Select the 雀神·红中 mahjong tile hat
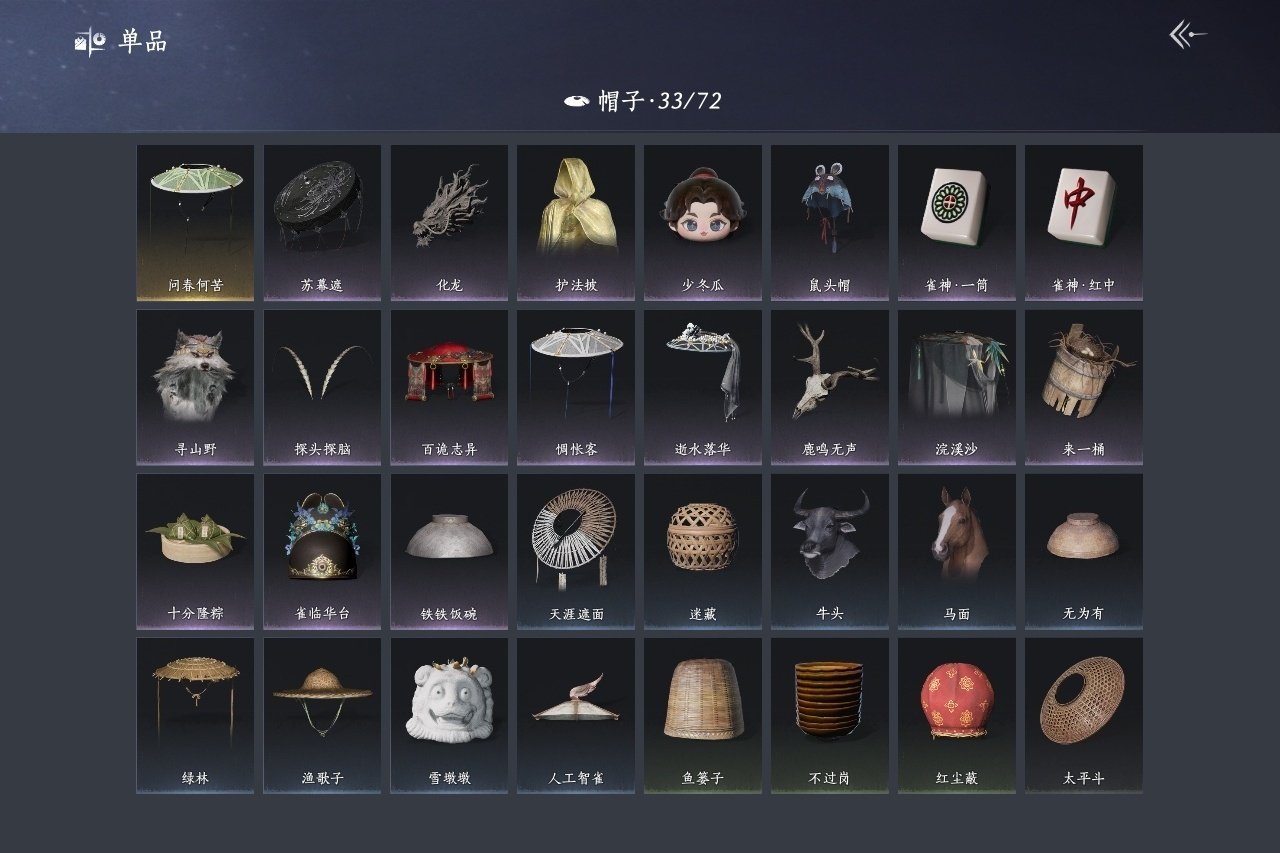The width and height of the screenshot is (1280, 853). click(1084, 223)
